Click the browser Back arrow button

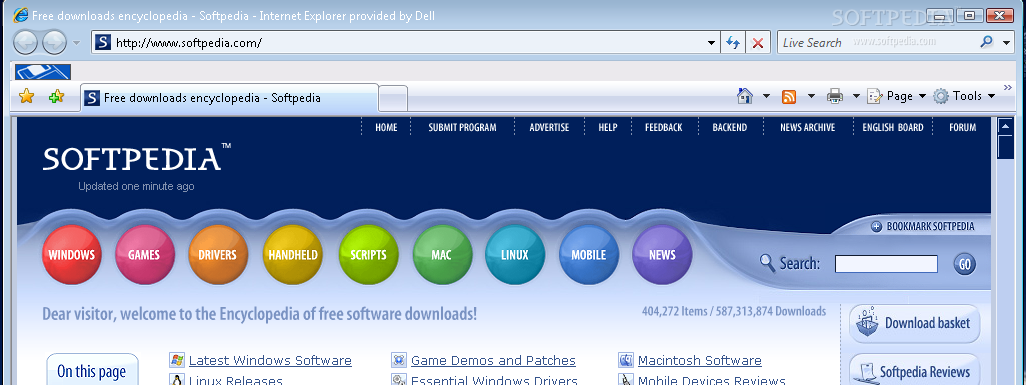click(25, 43)
